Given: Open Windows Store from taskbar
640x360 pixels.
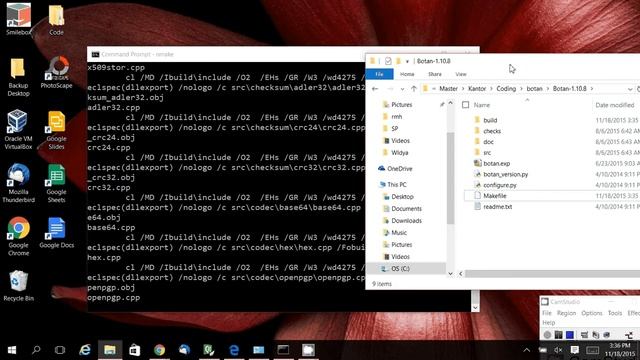Looking at the screenshot, I should point(134,350).
